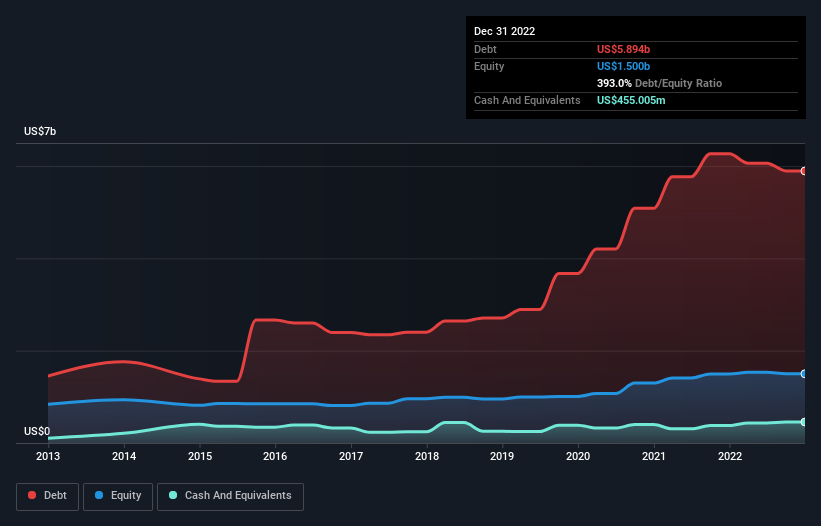
Task: Click the 2018 x-axis label
Action: 427,456
